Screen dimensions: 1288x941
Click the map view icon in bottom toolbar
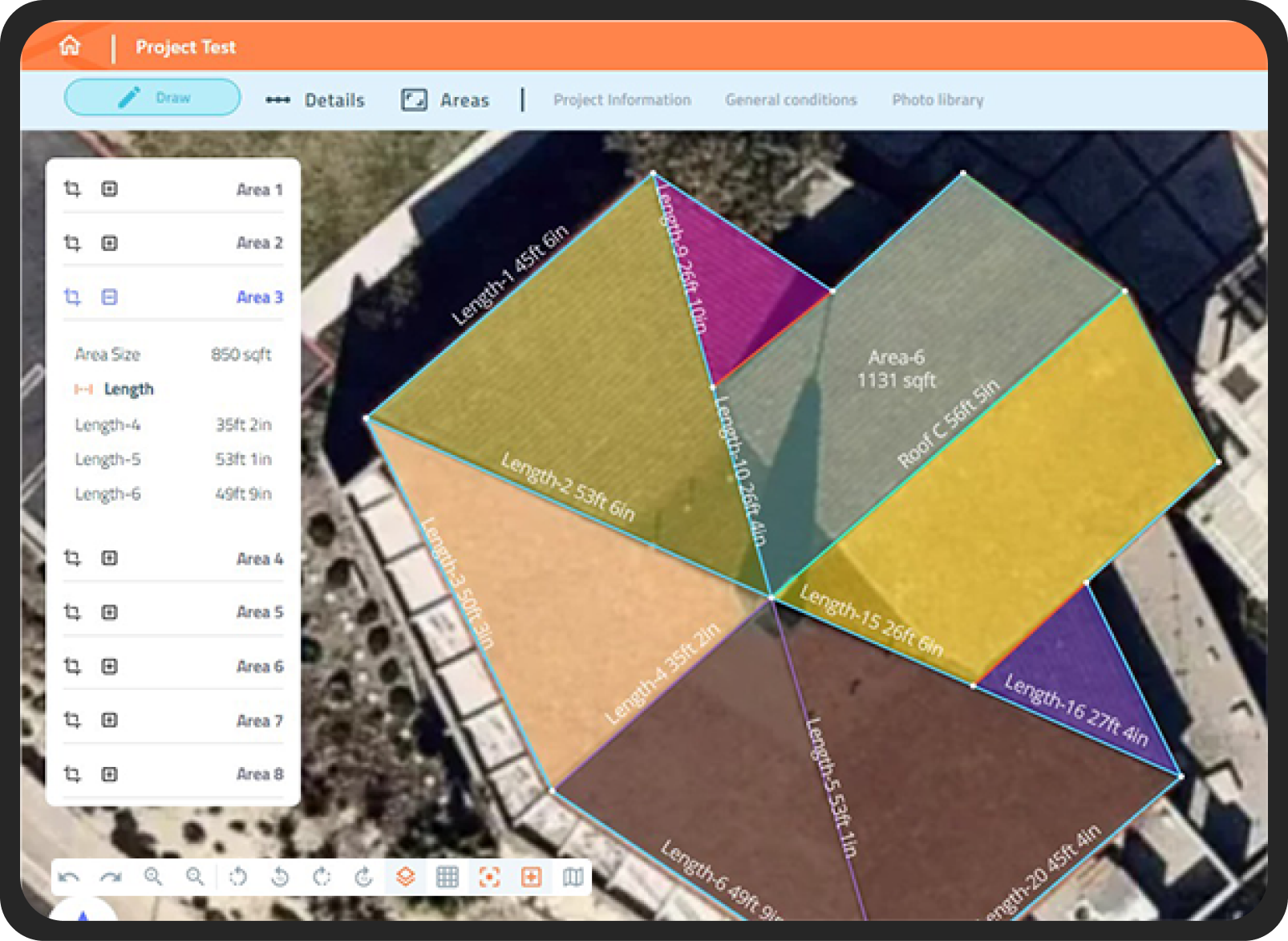click(x=573, y=877)
